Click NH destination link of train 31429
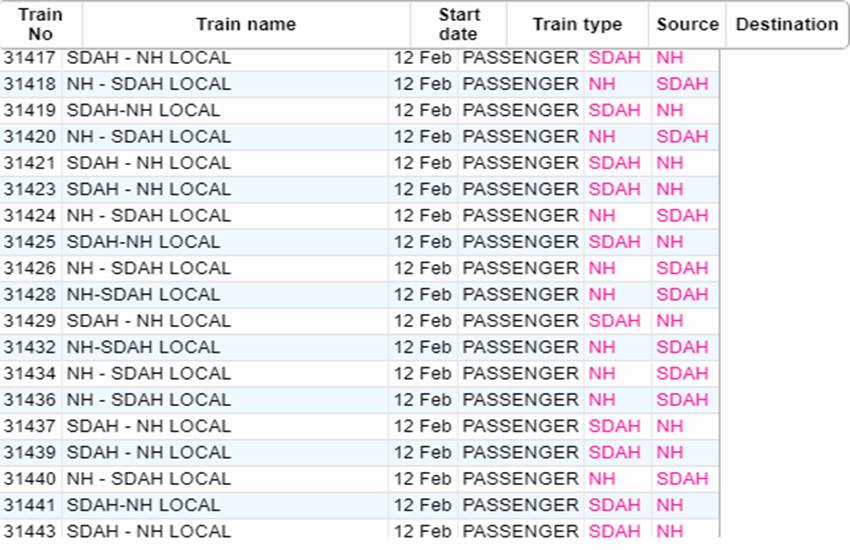 click(670, 321)
